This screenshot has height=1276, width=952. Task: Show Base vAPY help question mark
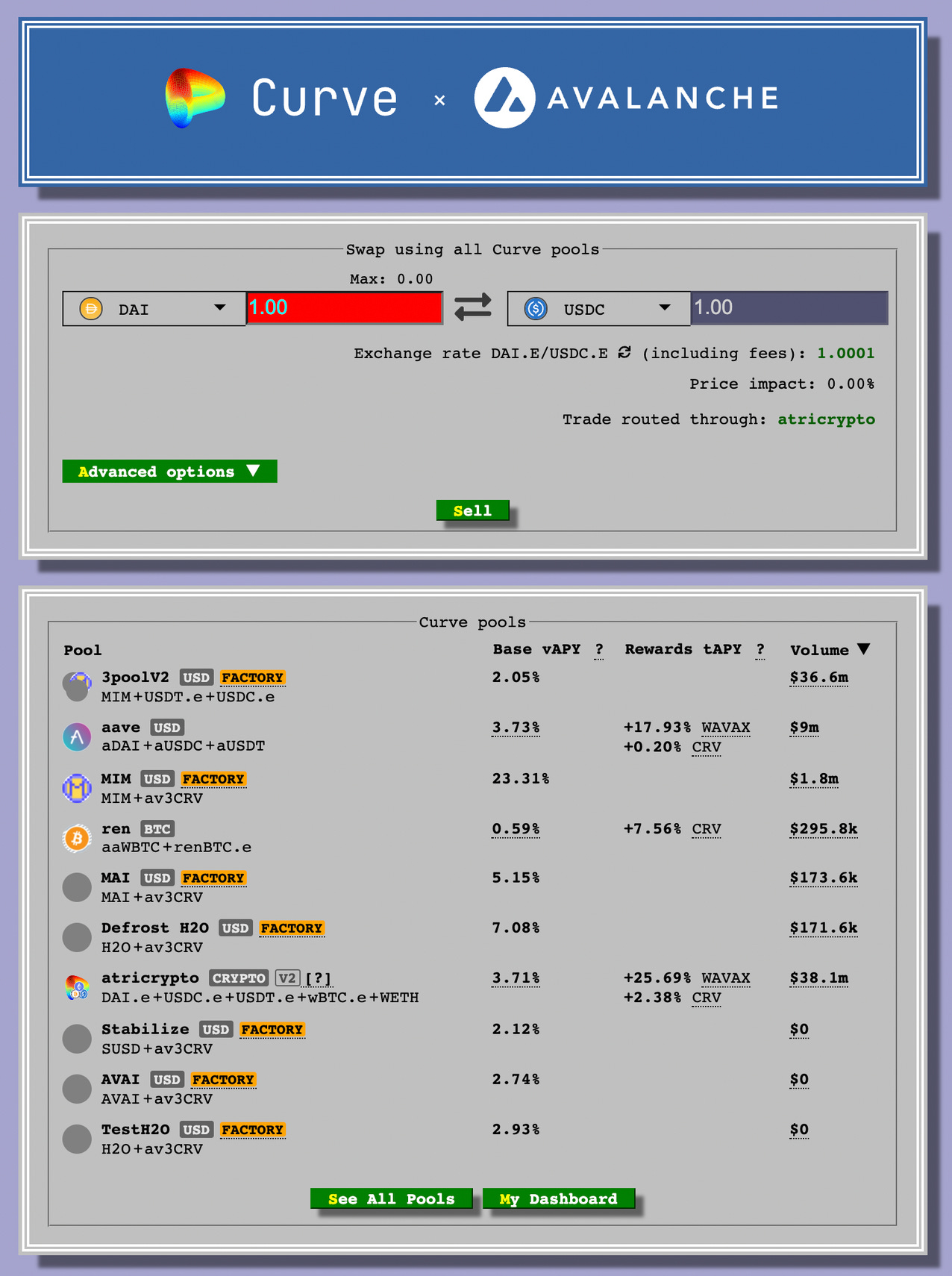(599, 650)
